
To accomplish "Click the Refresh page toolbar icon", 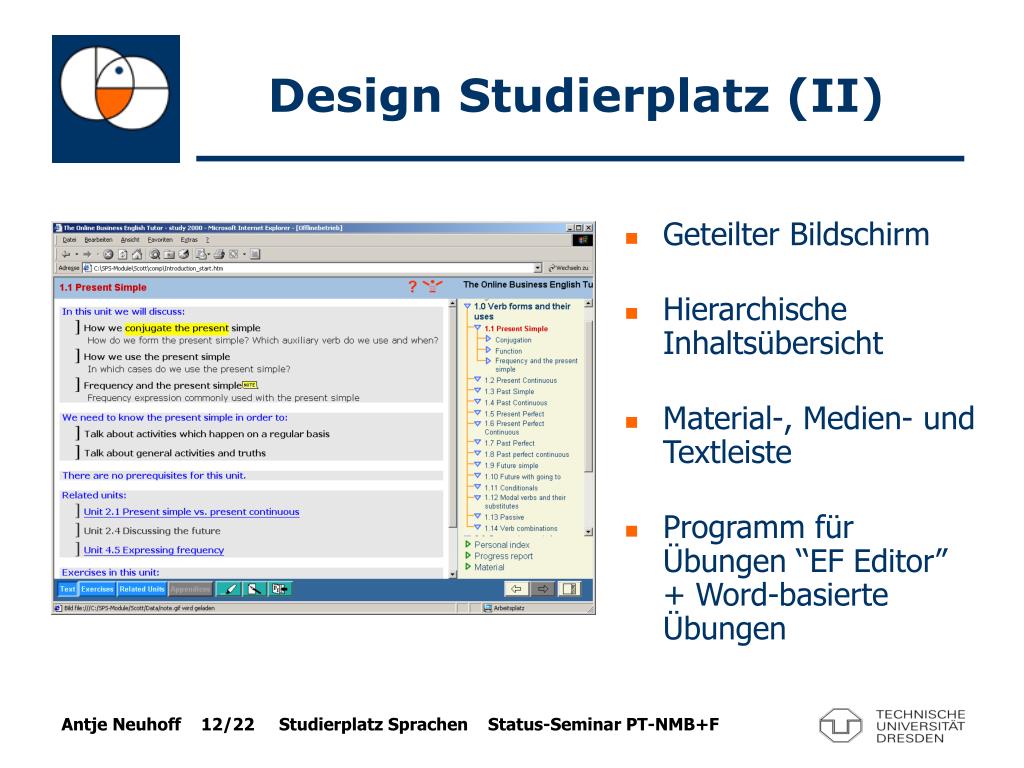I will (122, 254).
